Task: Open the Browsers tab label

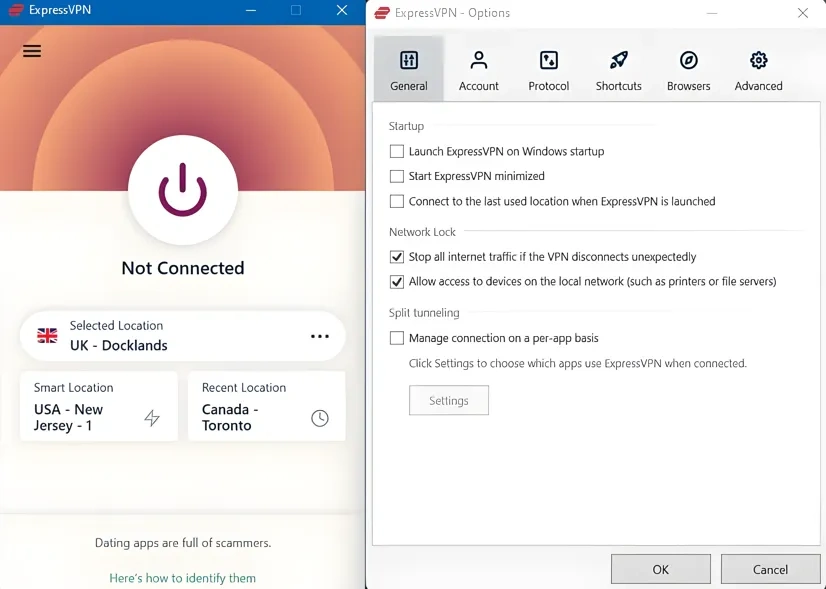Action: [689, 86]
